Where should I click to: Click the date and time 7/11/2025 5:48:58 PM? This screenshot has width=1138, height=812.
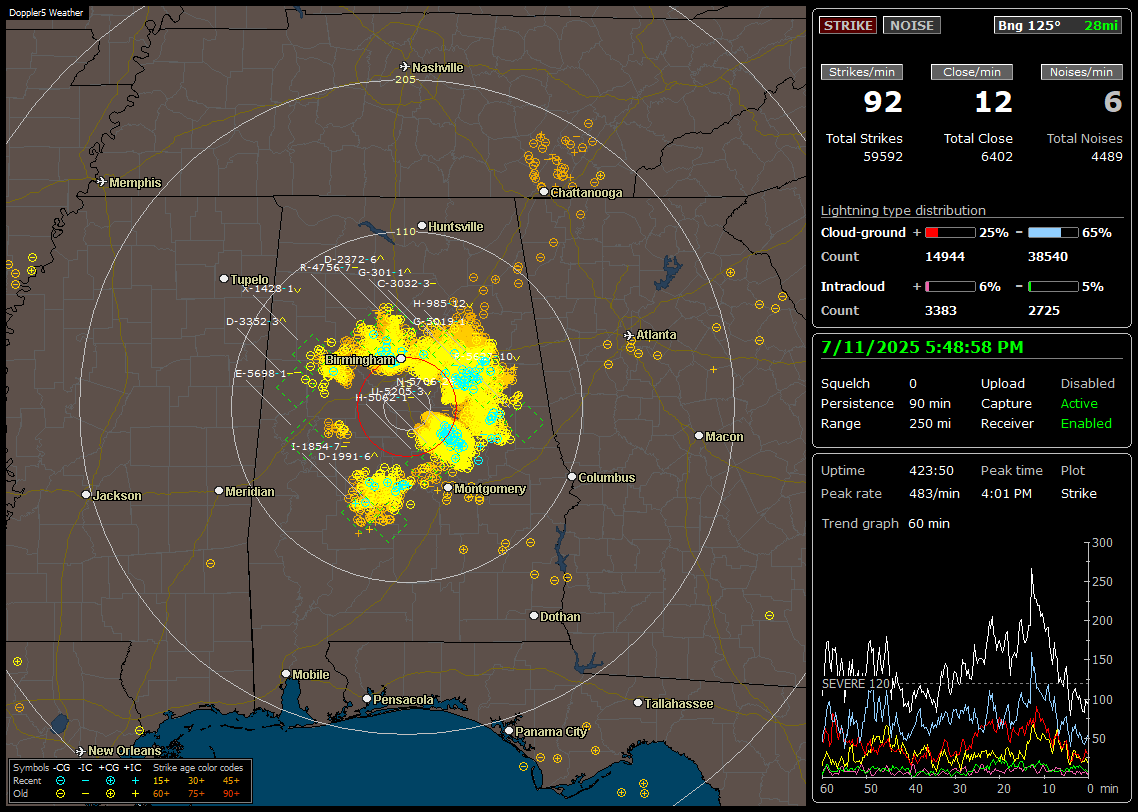[x=922, y=348]
